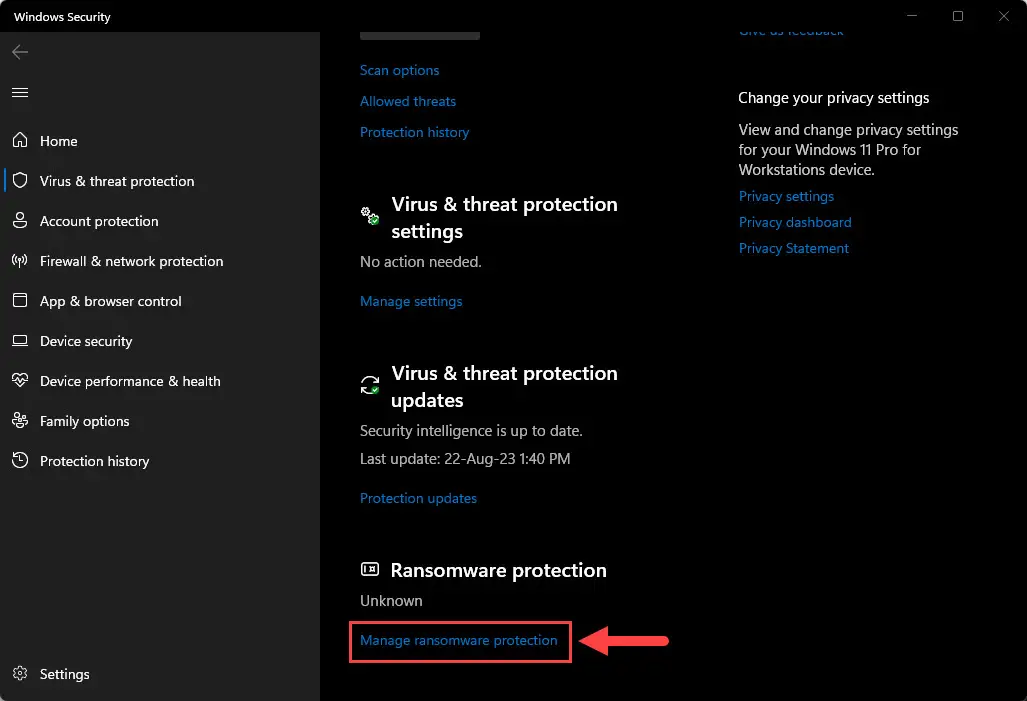
Task: Click the Home house icon
Action: coord(20,140)
